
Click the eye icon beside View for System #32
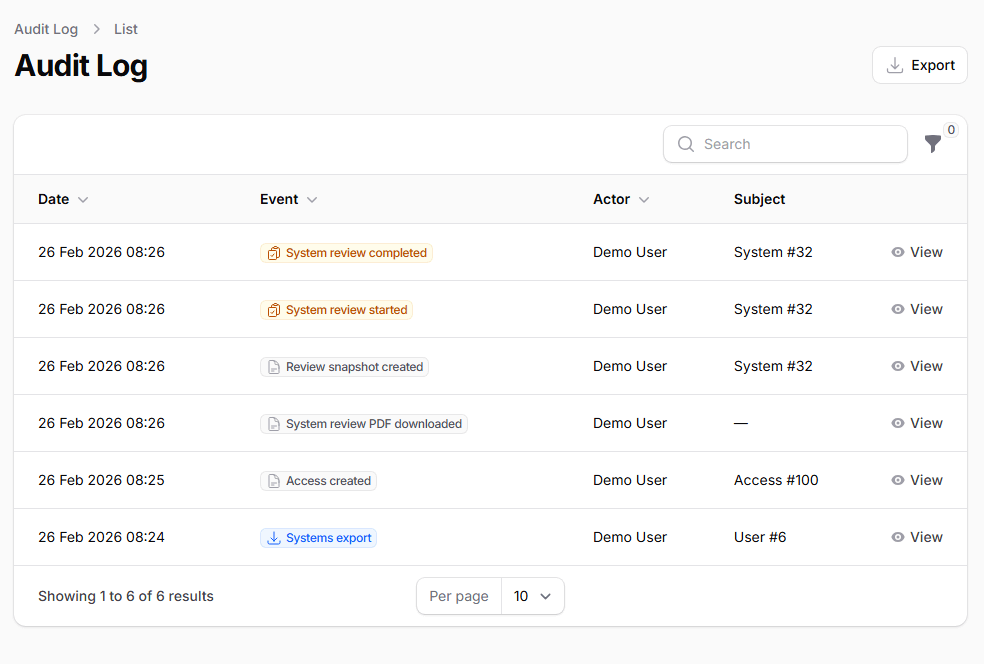pos(898,252)
